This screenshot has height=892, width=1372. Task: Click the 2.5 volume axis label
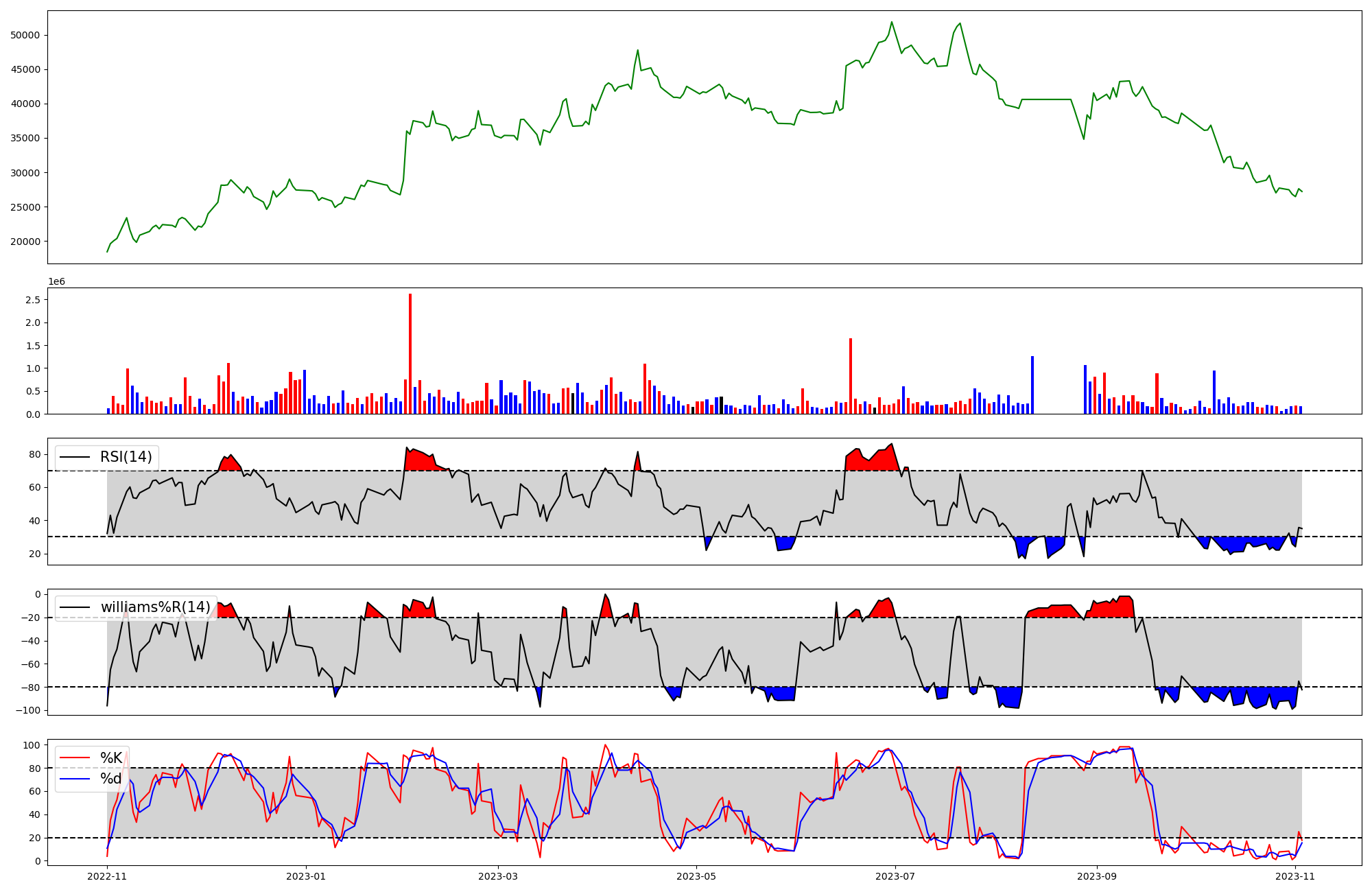click(32, 300)
